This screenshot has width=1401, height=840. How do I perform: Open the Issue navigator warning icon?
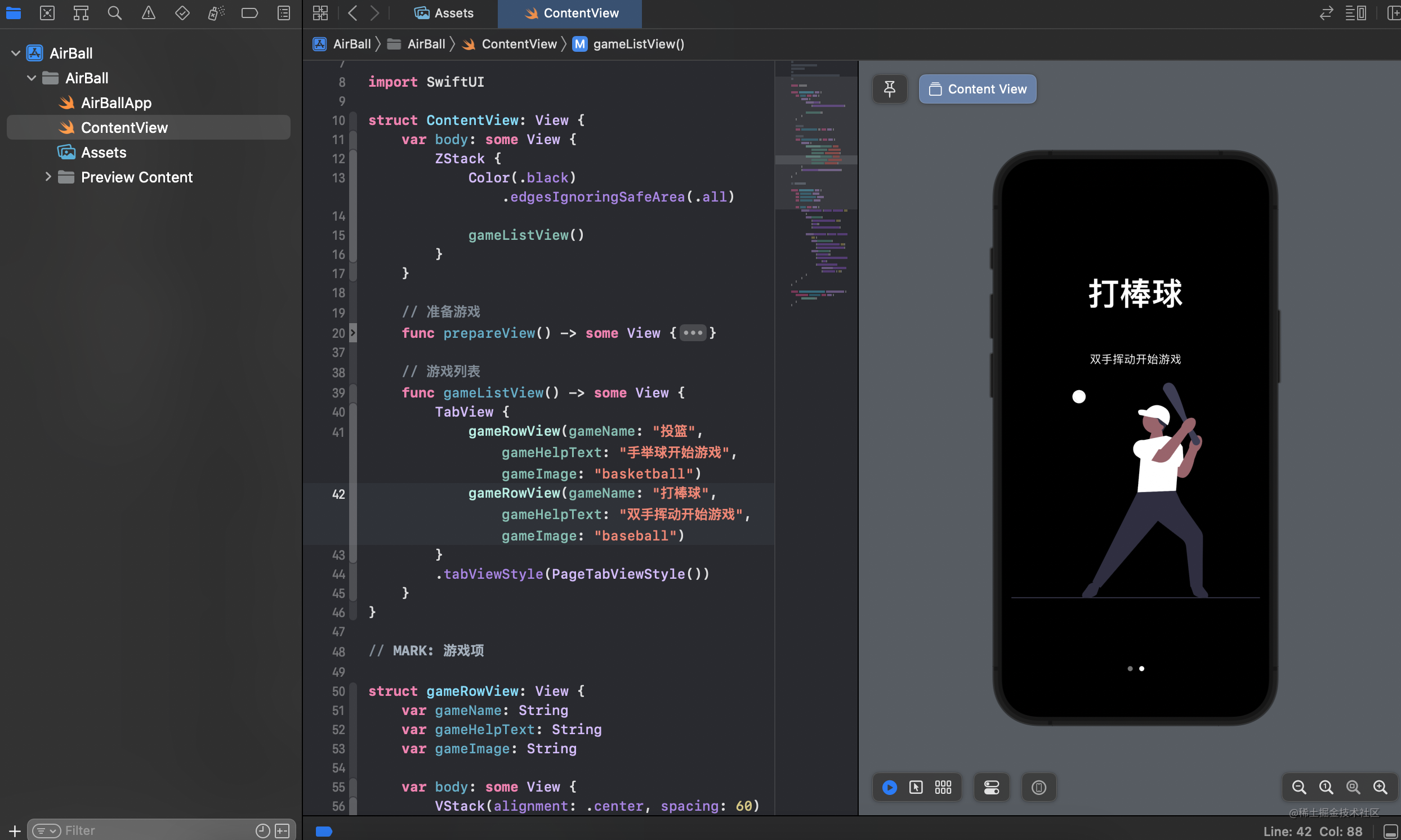pyautogui.click(x=148, y=12)
